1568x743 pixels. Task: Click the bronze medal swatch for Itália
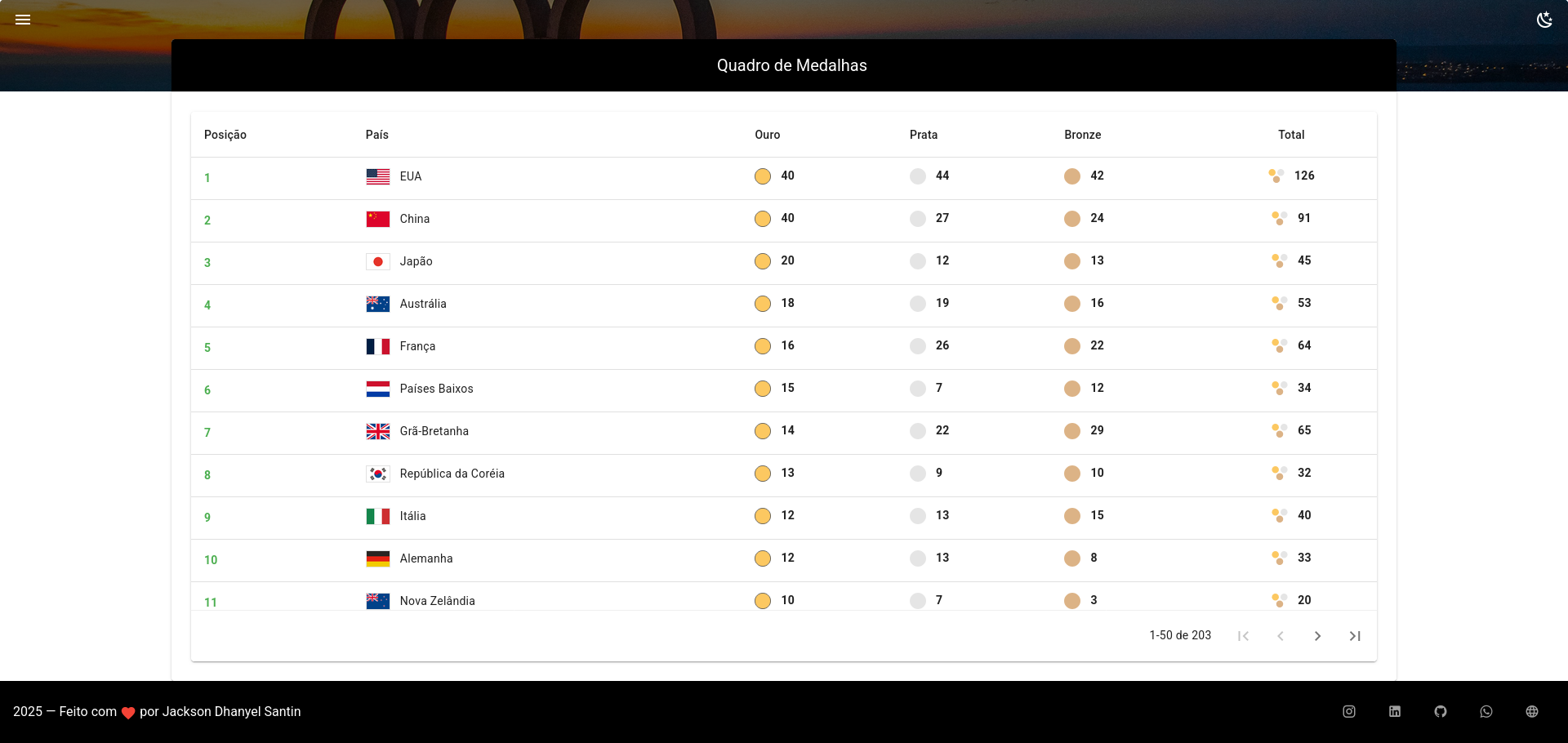click(1072, 516)
